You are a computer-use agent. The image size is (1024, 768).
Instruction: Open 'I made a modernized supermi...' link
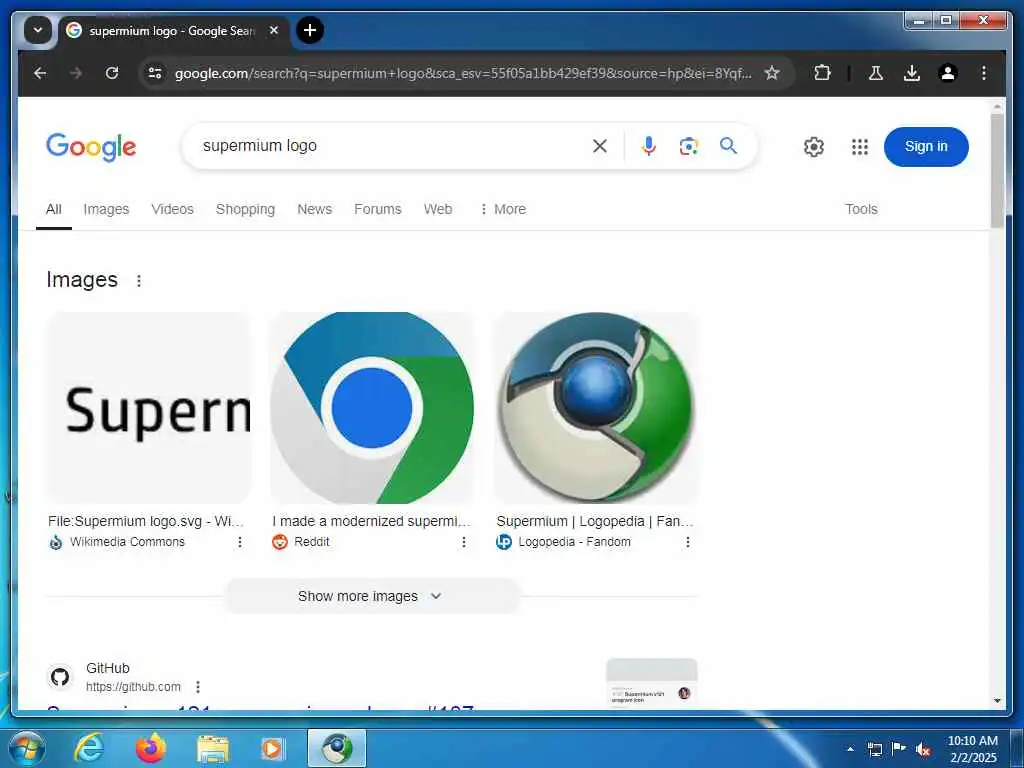click(371, 521)
